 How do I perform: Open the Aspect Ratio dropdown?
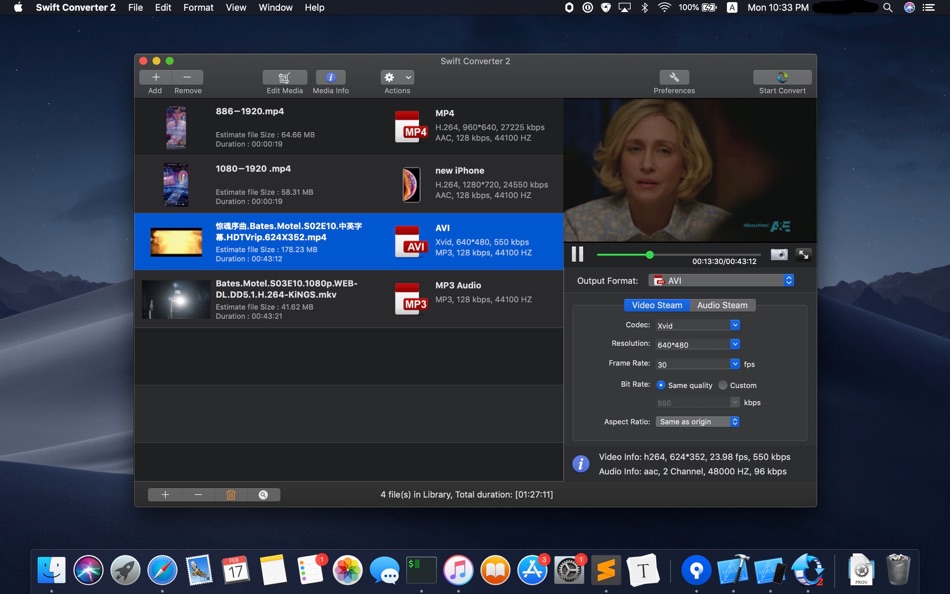[697, 421]
